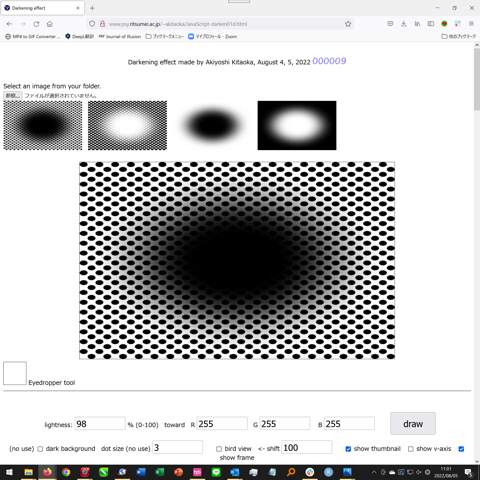The height and width of the screenshot is (480, 480).
Task: Select white ellipse on black thumbnail
Action: [x=297, y=125]
